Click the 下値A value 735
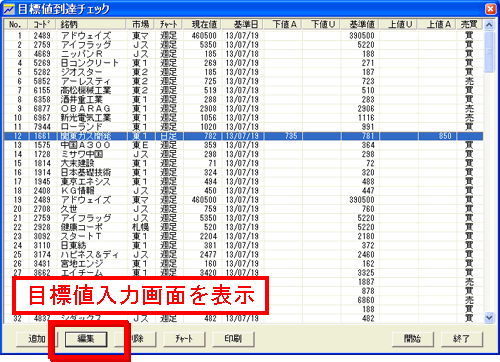 [291, 136]
